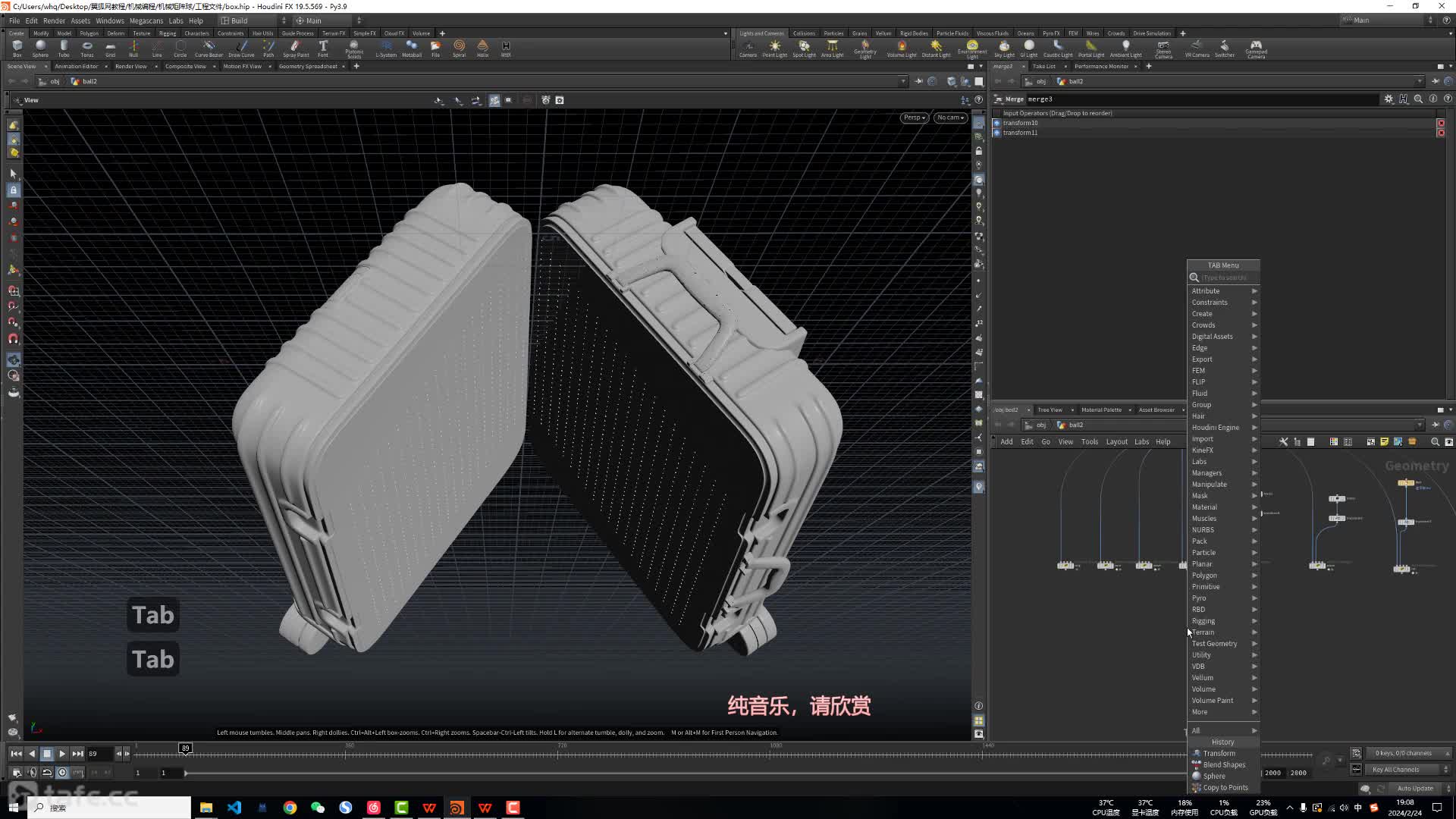The image size is (1456, 819).
Task: Open the Material Palette tab
Action: (x=1101, y=410)
